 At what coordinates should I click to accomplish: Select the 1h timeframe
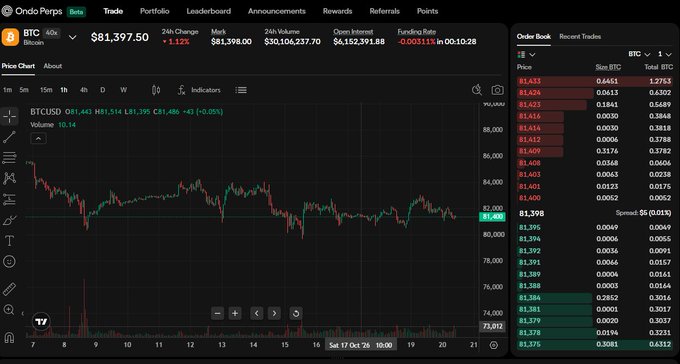(x=64, y=90)
